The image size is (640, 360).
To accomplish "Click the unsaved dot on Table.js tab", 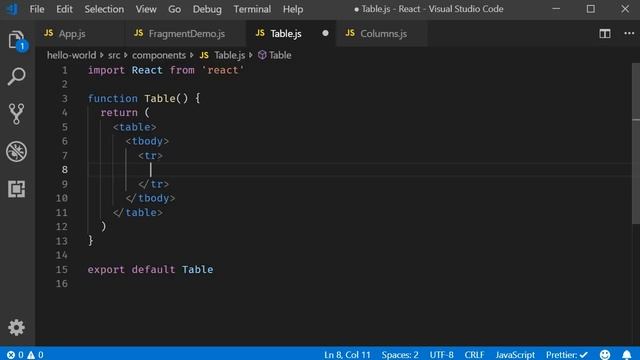I will 325,33.
